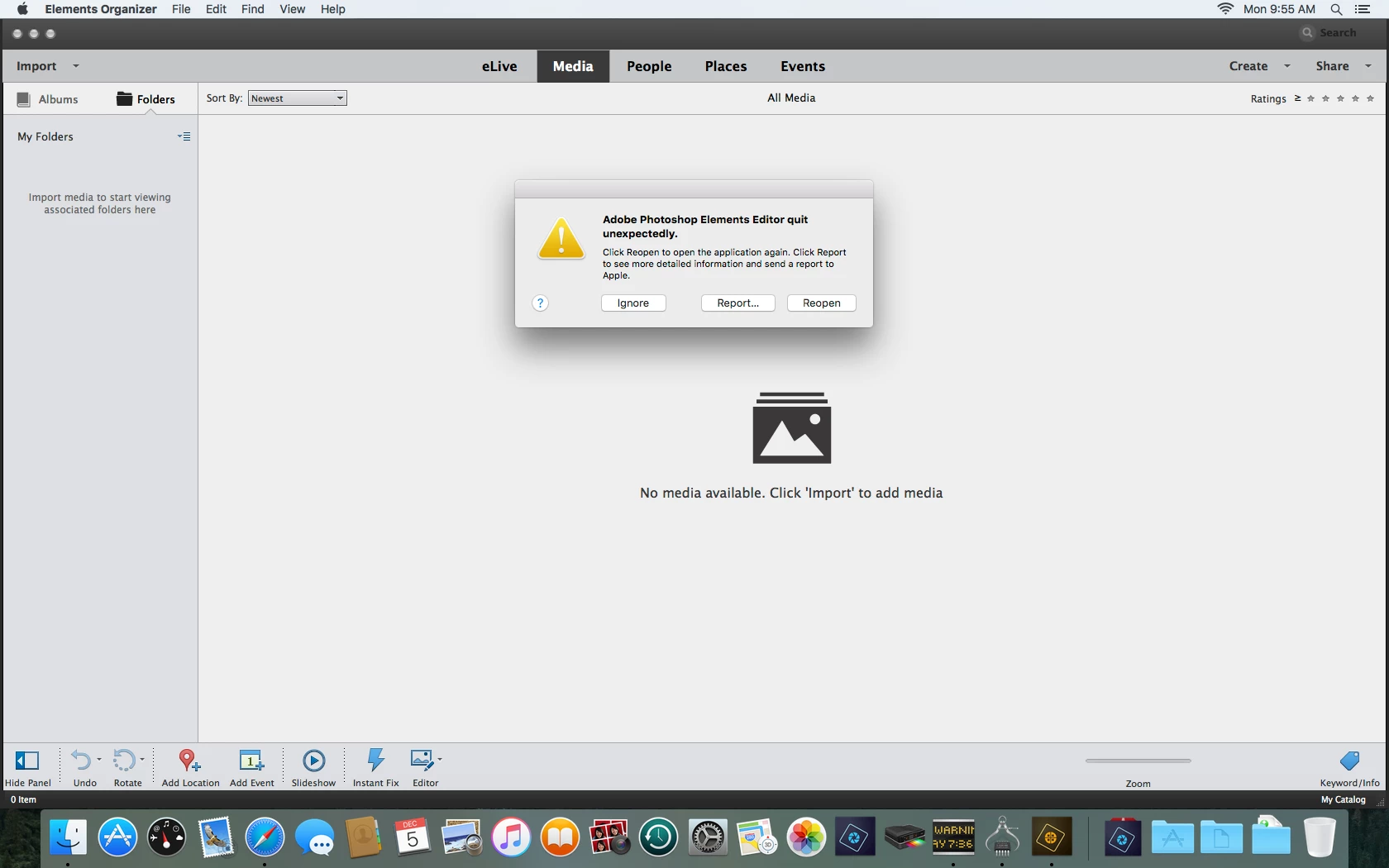1389x868 pixels.
Task: Open the Instant Fix lightning icon
Action: [376, 760]
